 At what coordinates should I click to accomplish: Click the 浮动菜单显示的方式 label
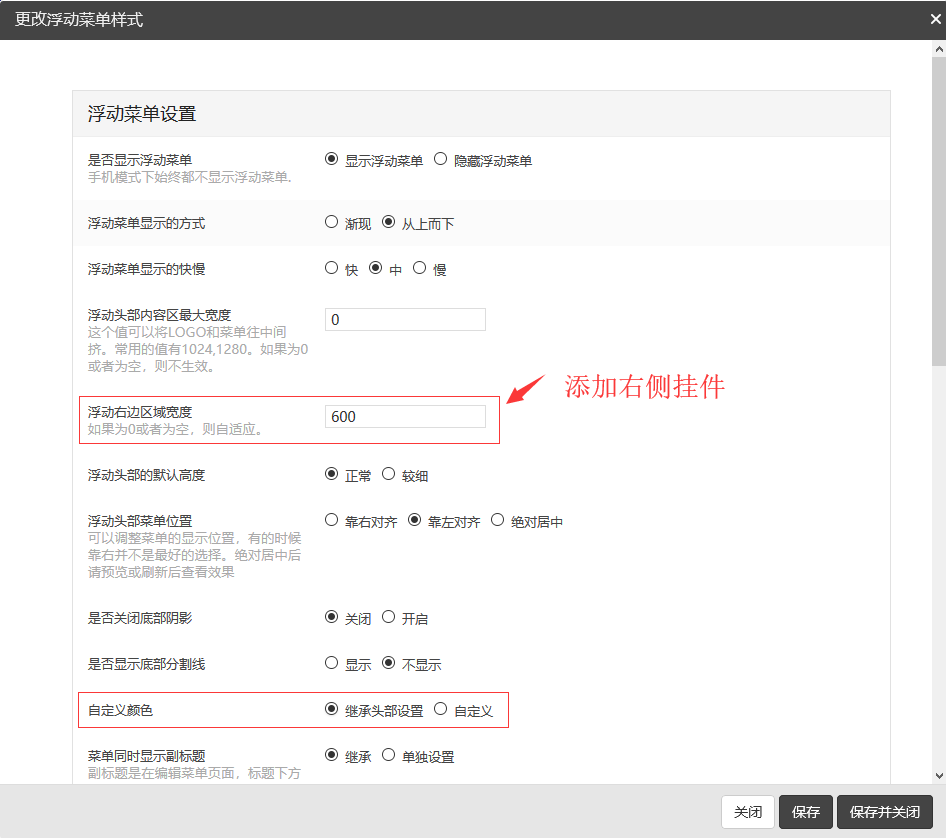(x=147, y=224)
